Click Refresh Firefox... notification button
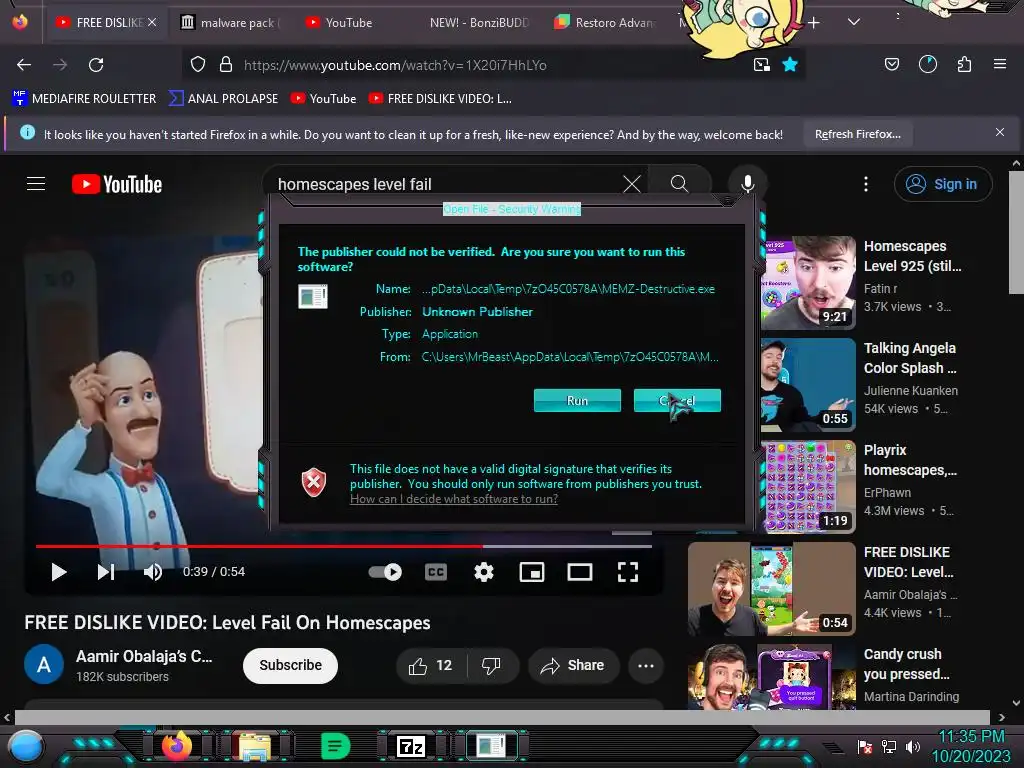The image size is (1024, 768). tap(858, 134)
